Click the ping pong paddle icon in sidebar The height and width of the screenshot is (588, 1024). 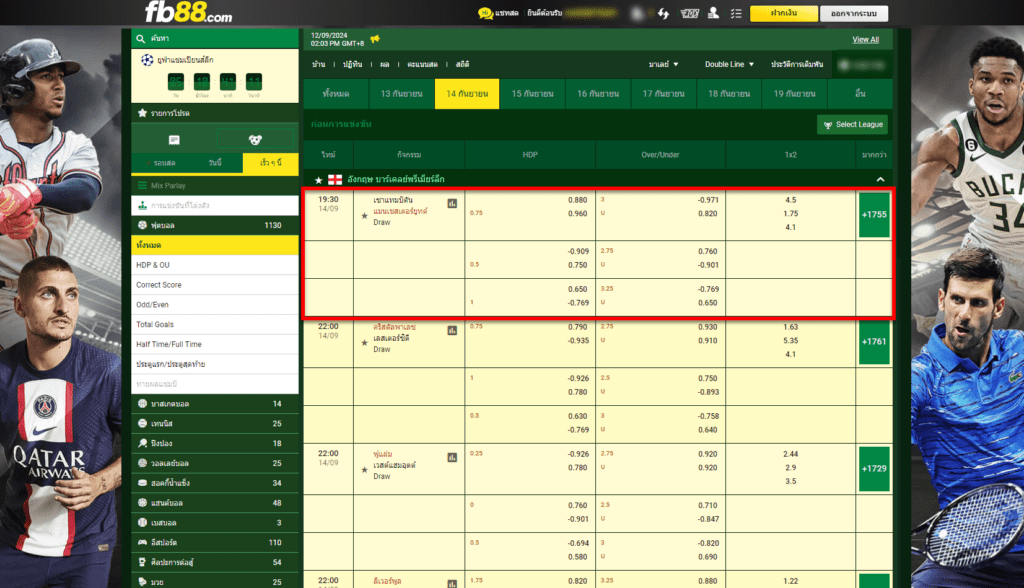click(142, 443)
